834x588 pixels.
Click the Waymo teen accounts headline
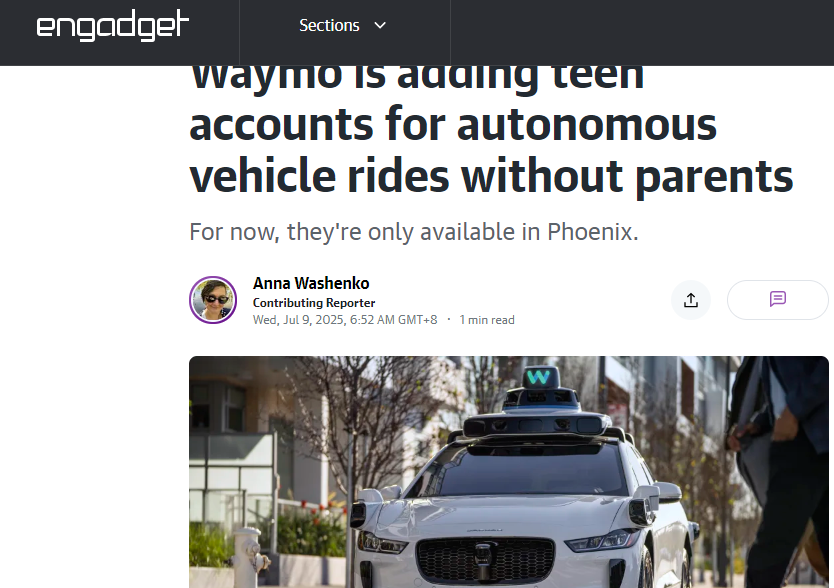[491, 130]
